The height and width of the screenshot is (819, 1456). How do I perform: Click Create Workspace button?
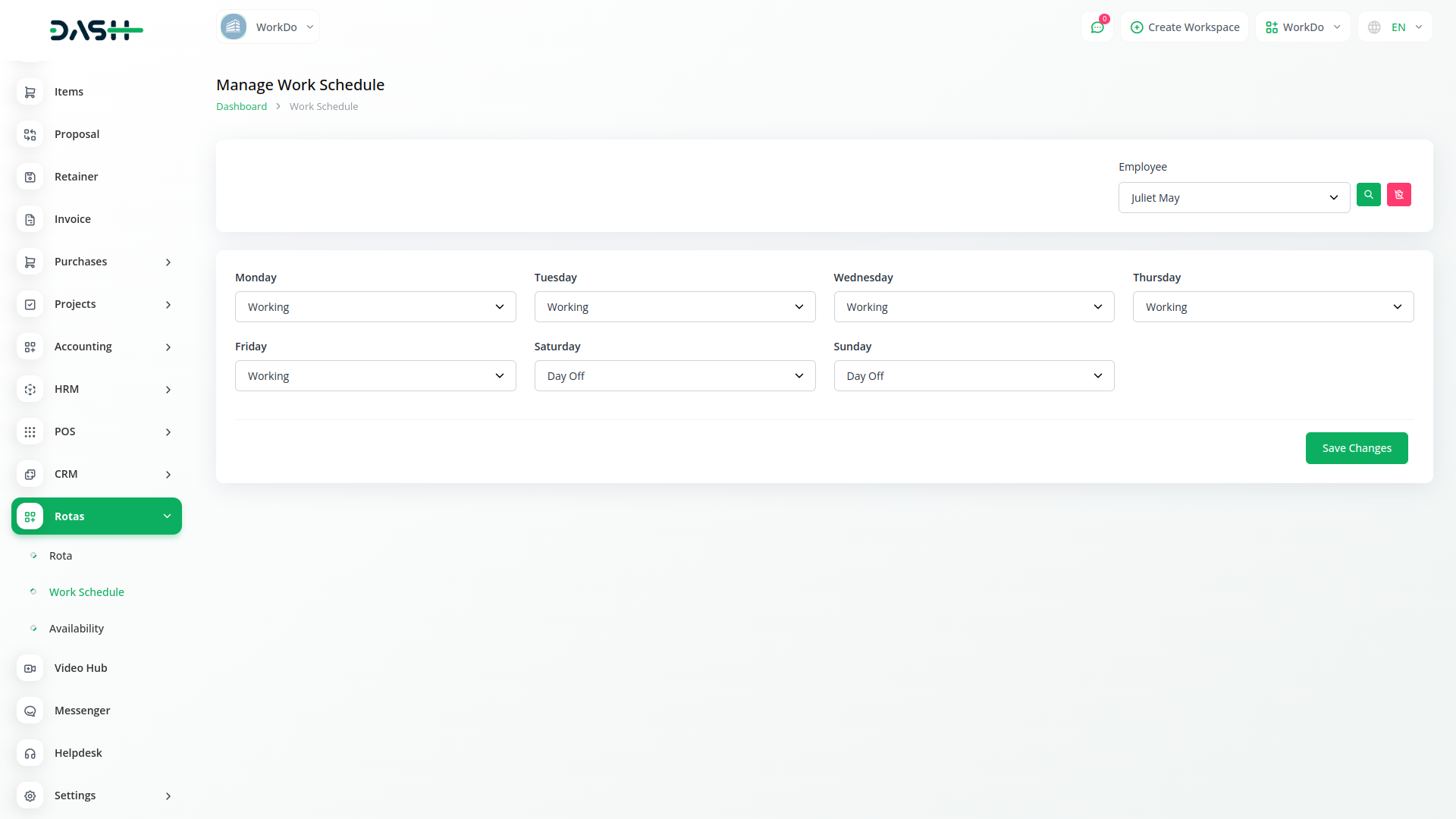[1185, 27]
